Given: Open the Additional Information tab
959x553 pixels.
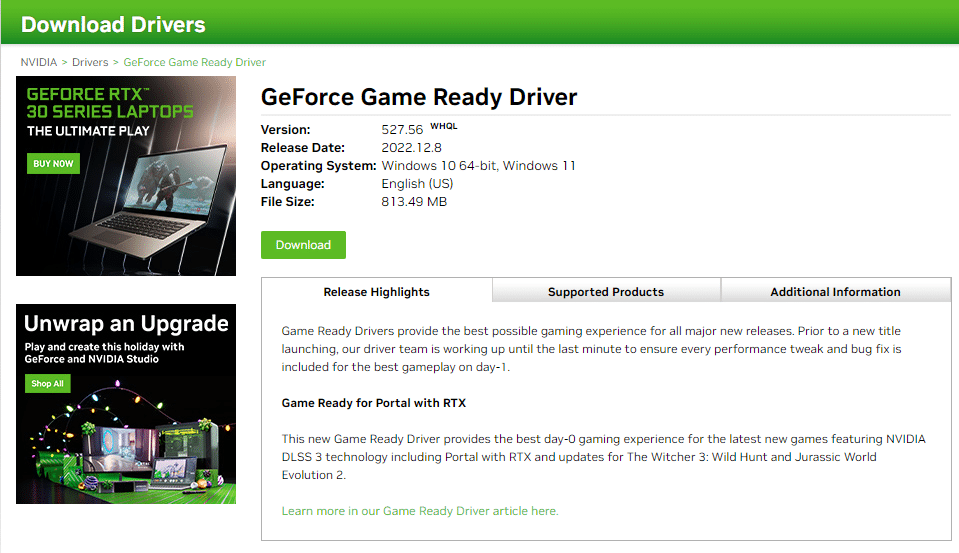Looking at the screenshot, I should click(835, 292).
